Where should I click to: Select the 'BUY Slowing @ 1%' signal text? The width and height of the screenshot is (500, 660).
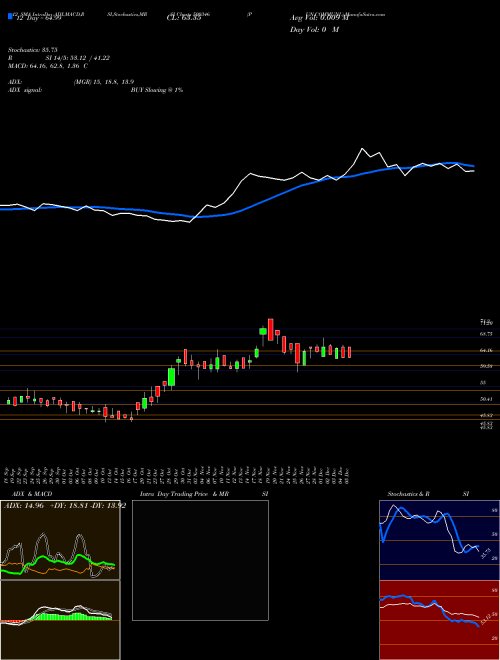coord(157,90)
